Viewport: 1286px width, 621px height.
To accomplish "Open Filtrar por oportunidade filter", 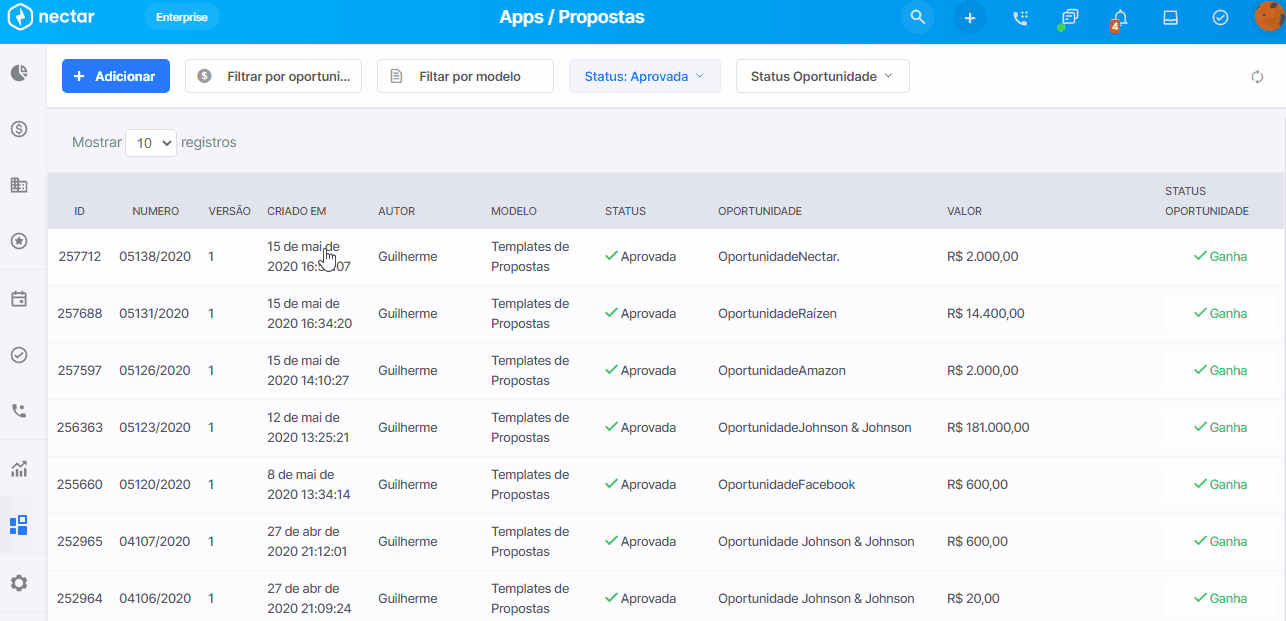I will point(273,76).
